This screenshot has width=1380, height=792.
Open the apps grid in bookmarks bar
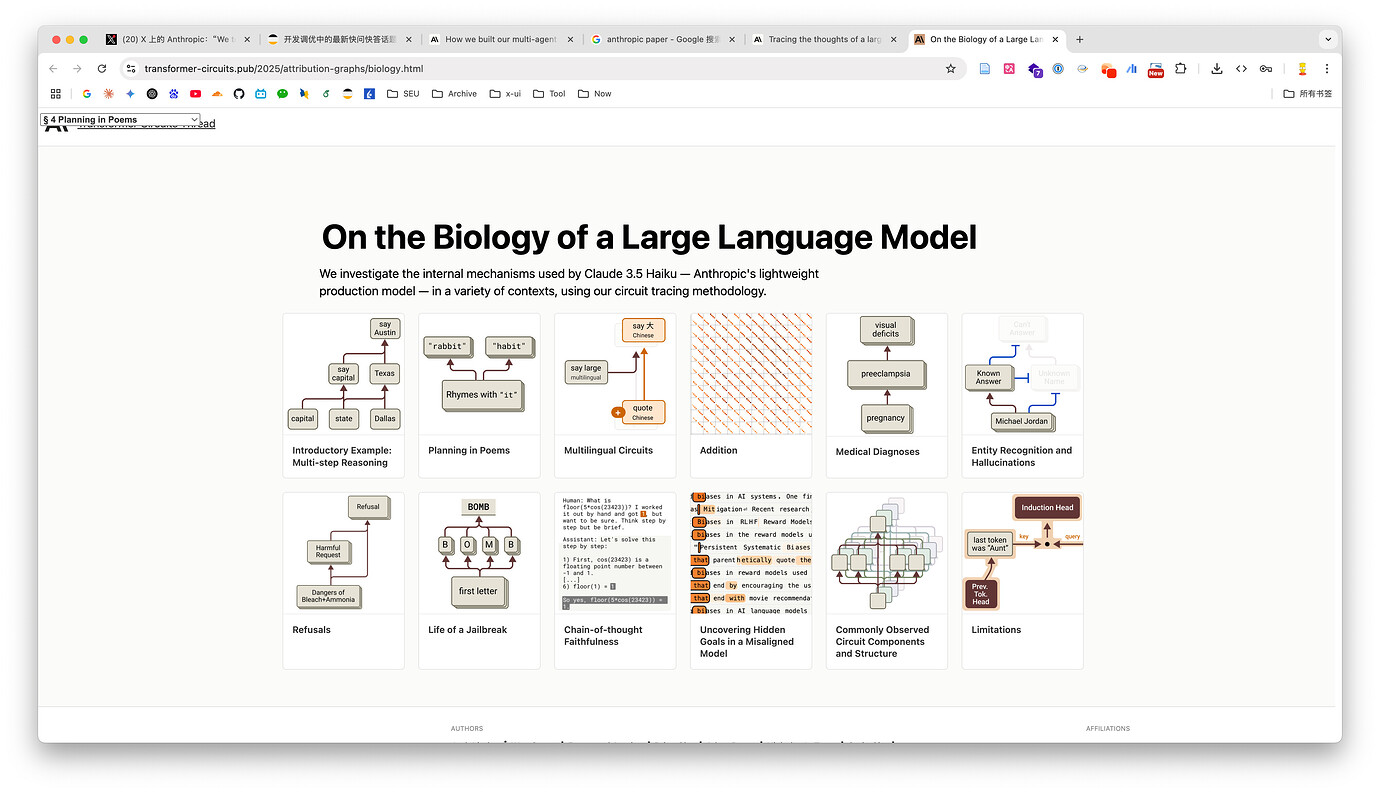(56, 94)
